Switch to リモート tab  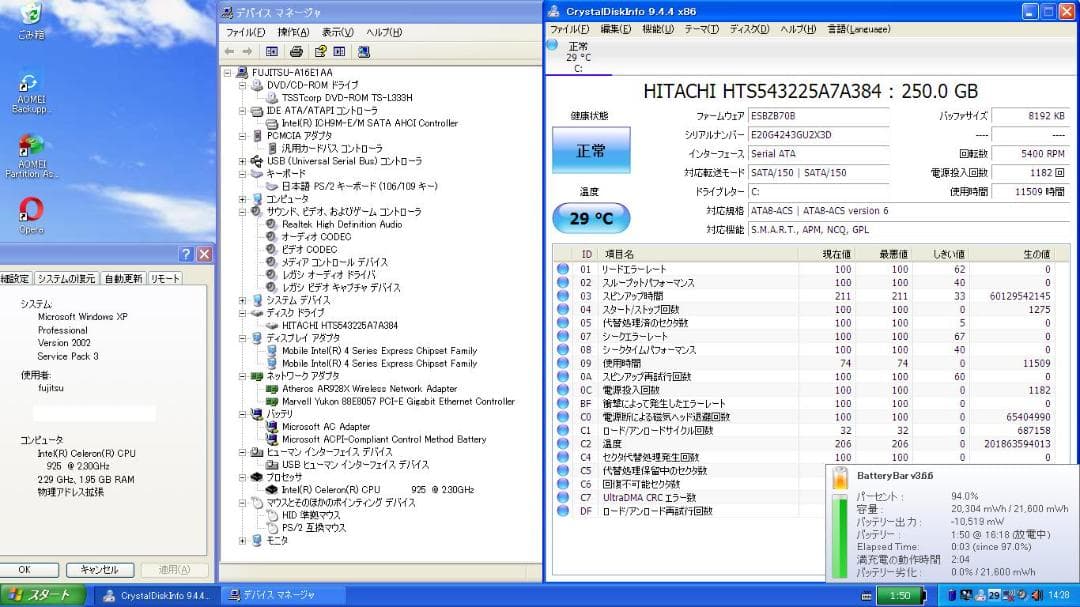click(165, 278)
